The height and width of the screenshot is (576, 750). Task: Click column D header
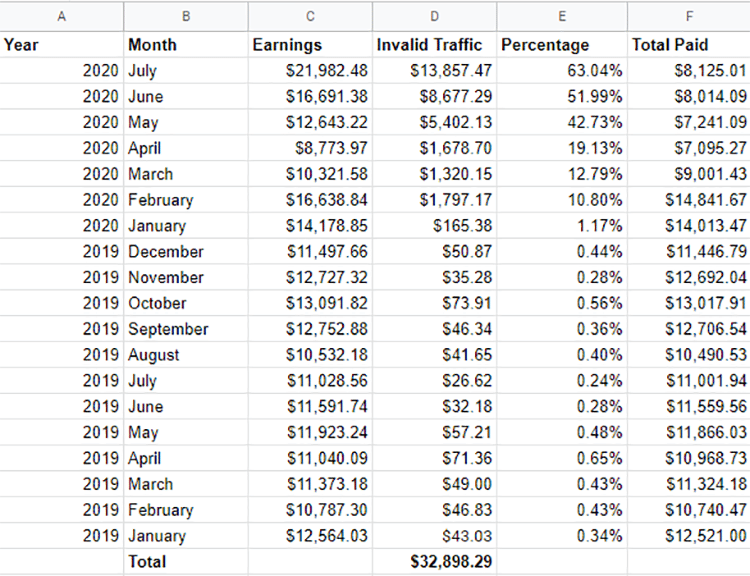434,16
